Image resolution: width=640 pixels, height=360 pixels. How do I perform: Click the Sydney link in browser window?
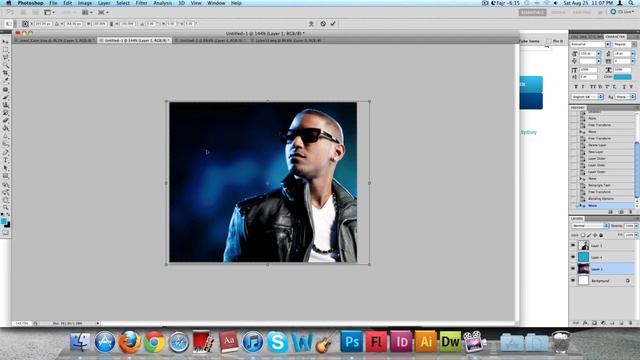529,132
